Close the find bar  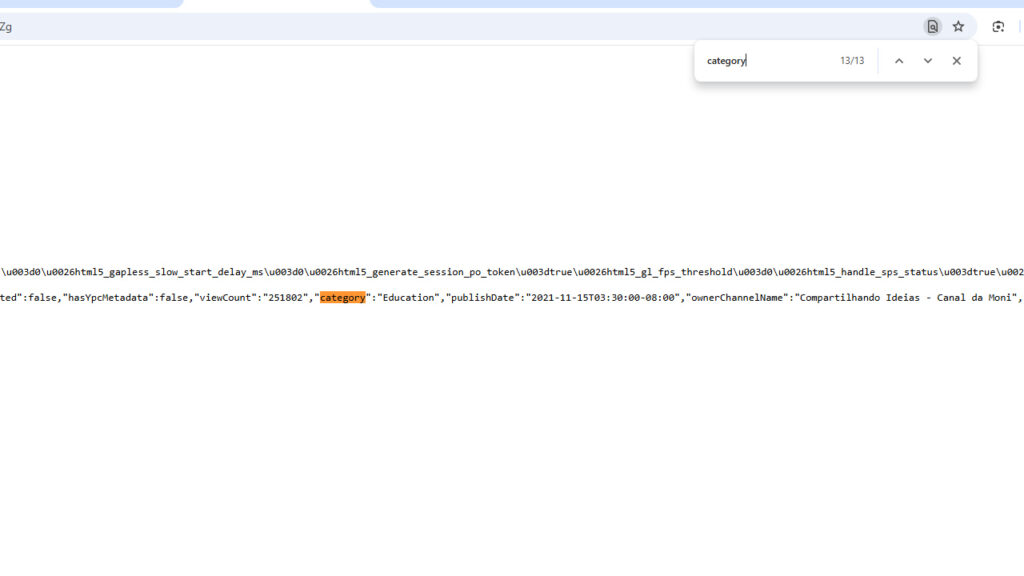click(x=957, y=61)
